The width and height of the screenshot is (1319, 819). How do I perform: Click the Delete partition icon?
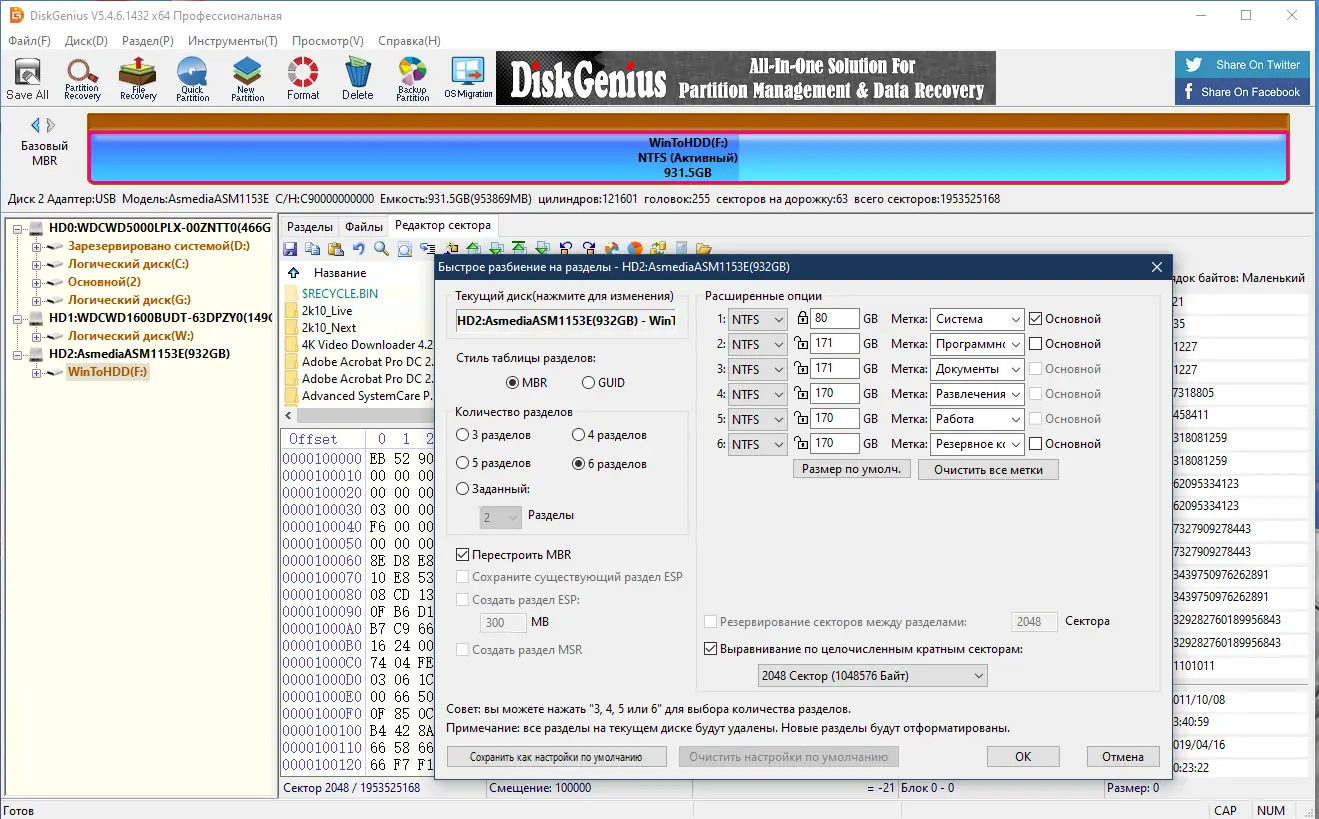pyautogui.click(x=357, y=79)
